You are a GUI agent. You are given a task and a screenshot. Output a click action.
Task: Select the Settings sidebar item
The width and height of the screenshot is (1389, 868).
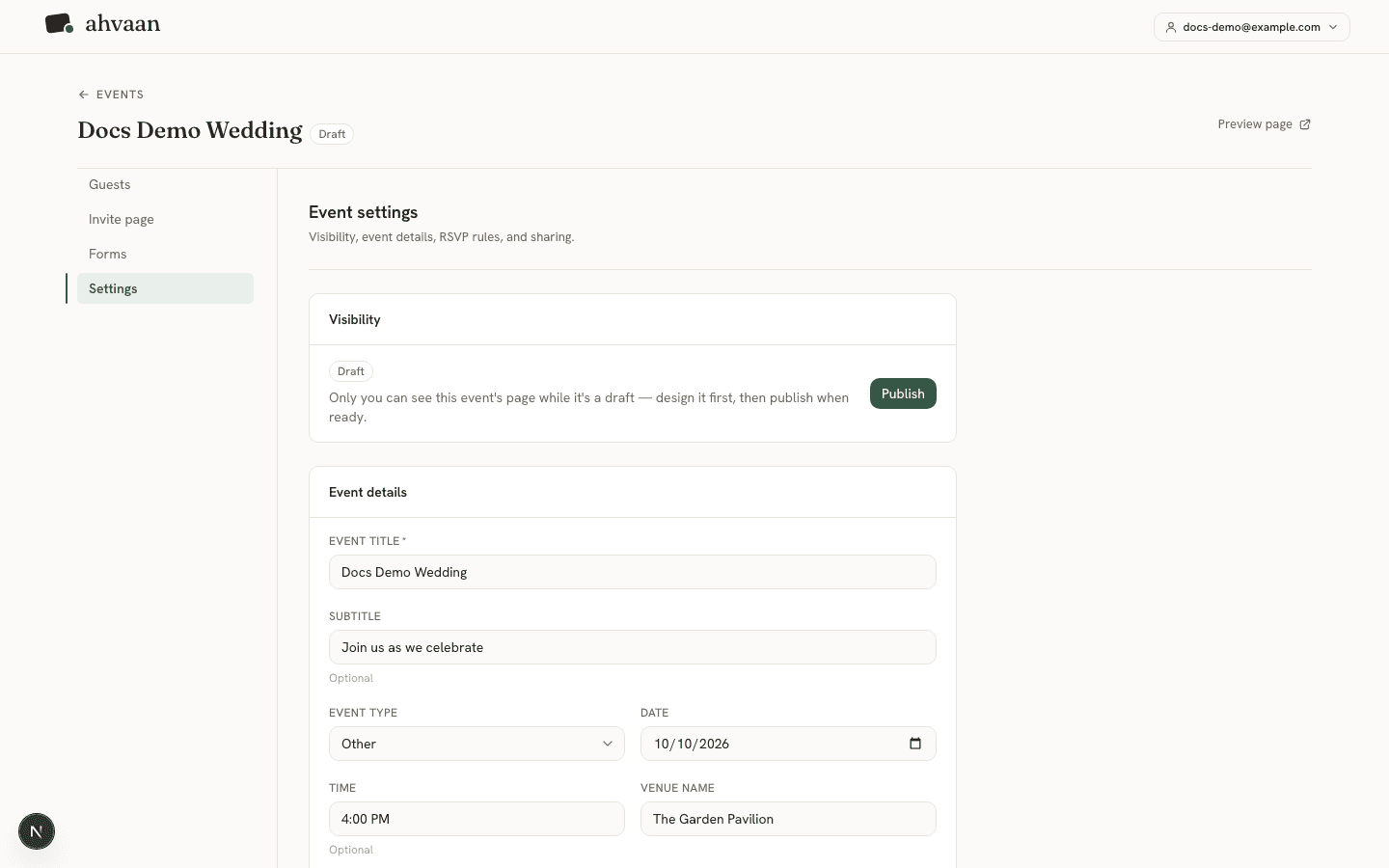(165, 288)
